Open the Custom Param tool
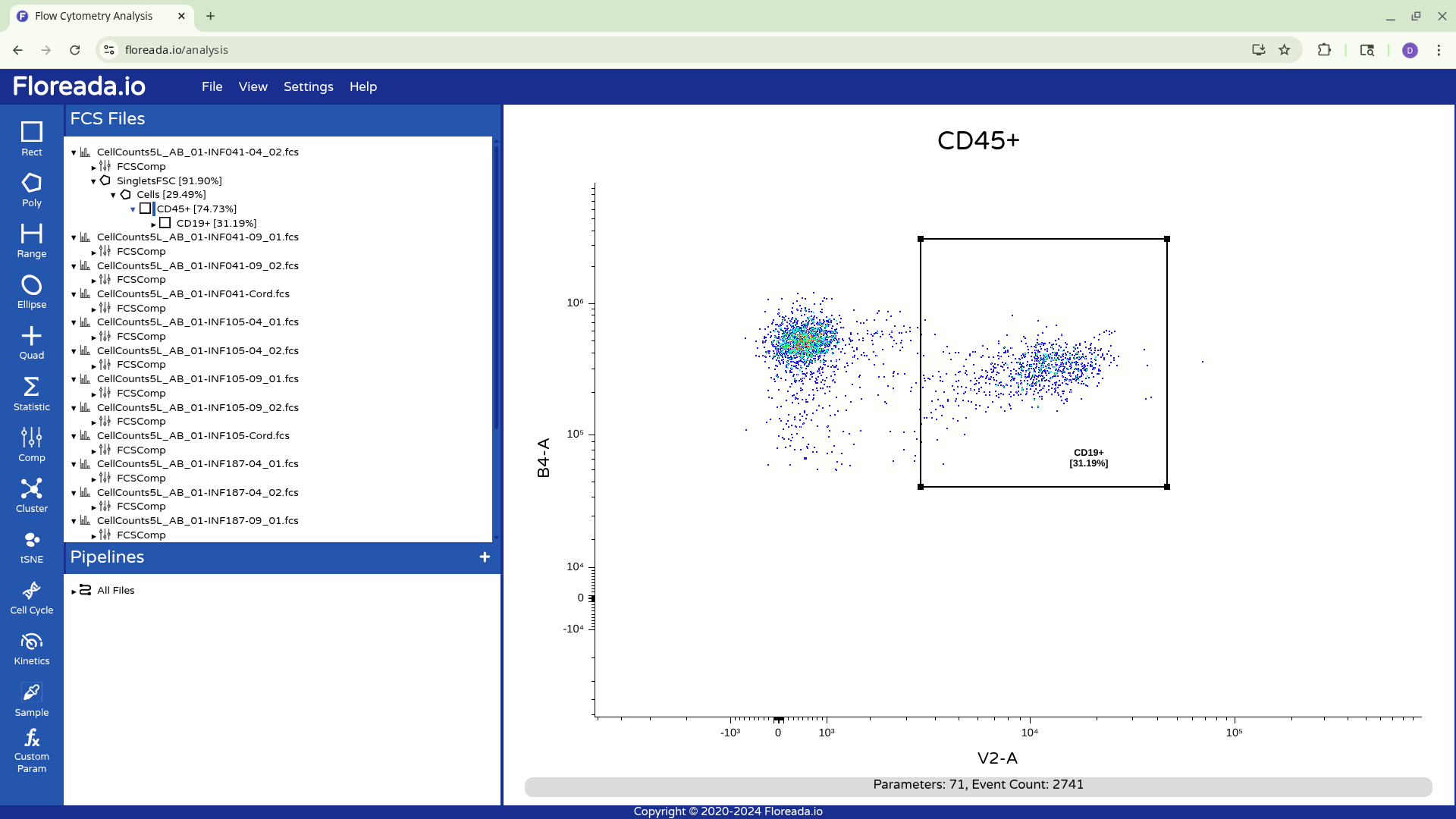The height and width of the screenshot is (819, 1456). click(x=31, y=750)
